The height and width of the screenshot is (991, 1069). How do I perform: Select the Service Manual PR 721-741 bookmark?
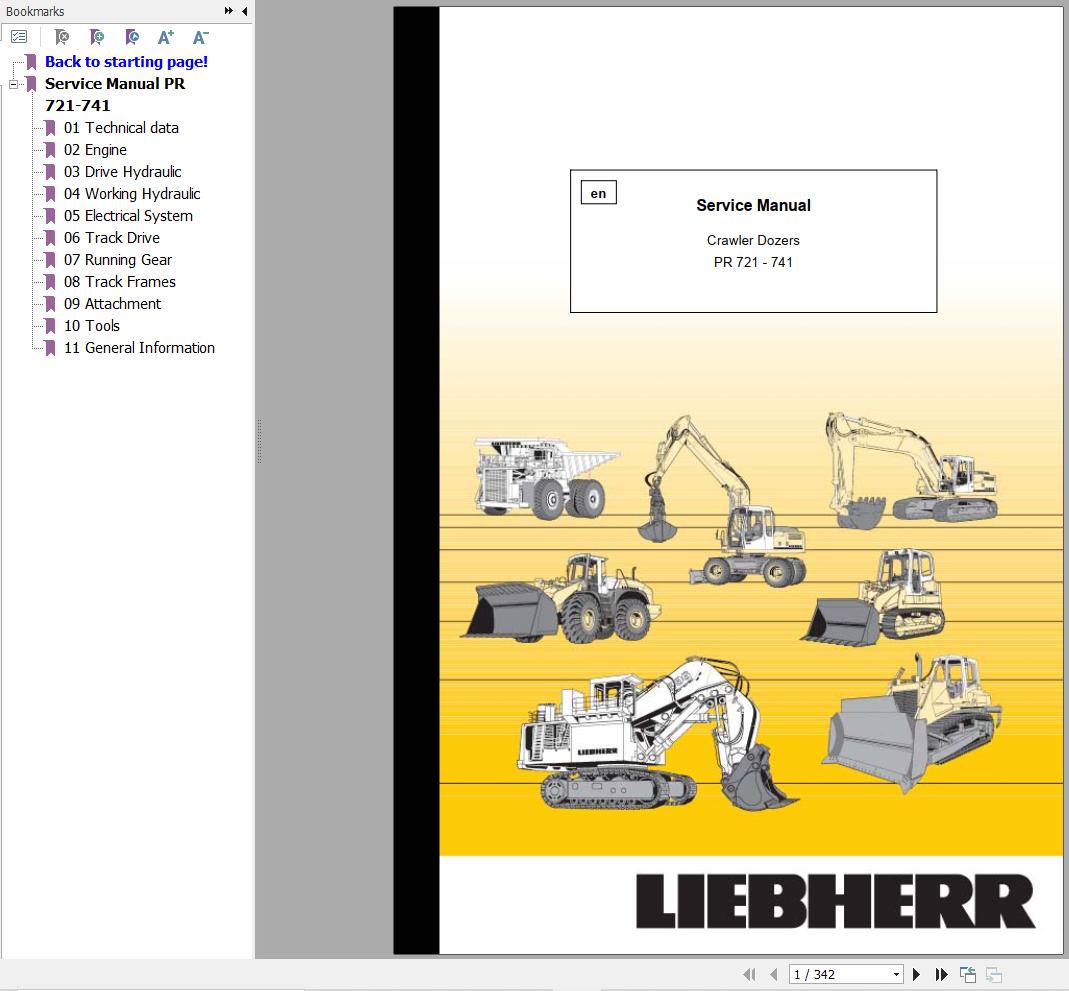point(115,94)
